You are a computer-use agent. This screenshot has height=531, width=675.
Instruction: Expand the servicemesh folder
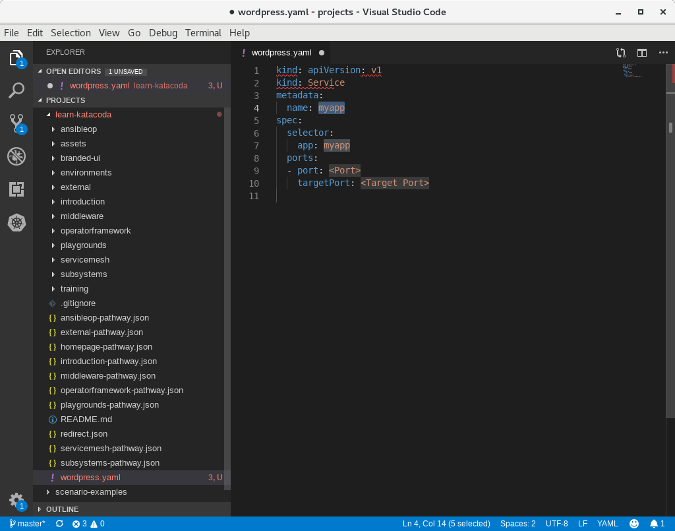tap(83, 259)
